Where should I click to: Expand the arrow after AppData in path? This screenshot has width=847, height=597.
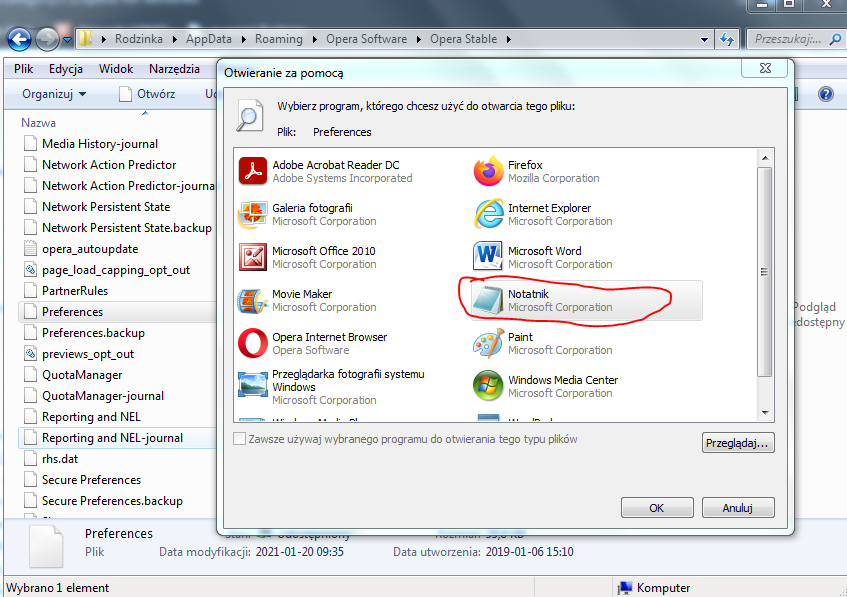click(244, 39)
